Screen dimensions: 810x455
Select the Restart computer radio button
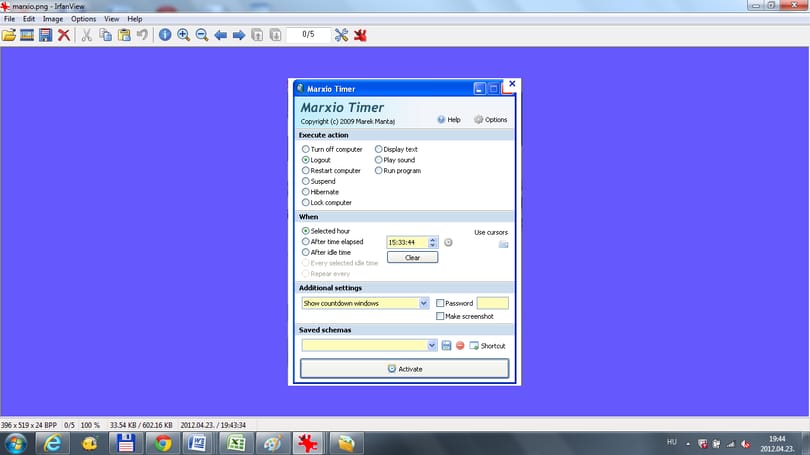click(x=306, y=170)
